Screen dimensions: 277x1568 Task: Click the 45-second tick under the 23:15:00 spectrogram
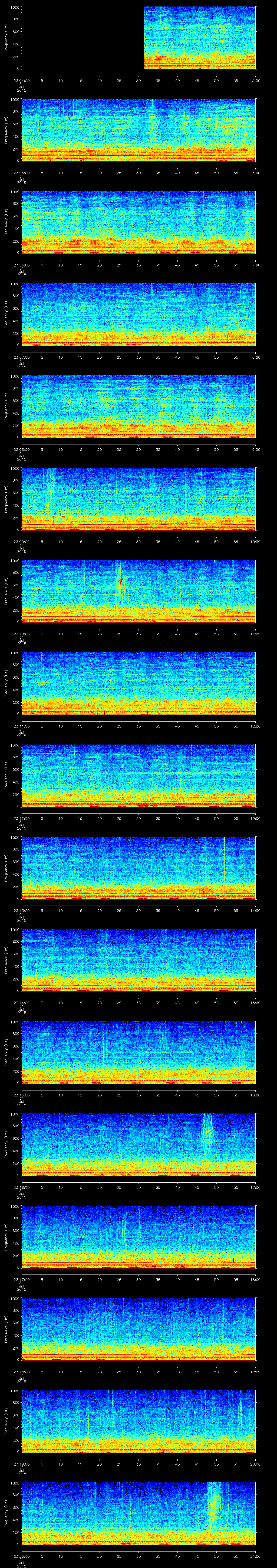[197, 1095]
